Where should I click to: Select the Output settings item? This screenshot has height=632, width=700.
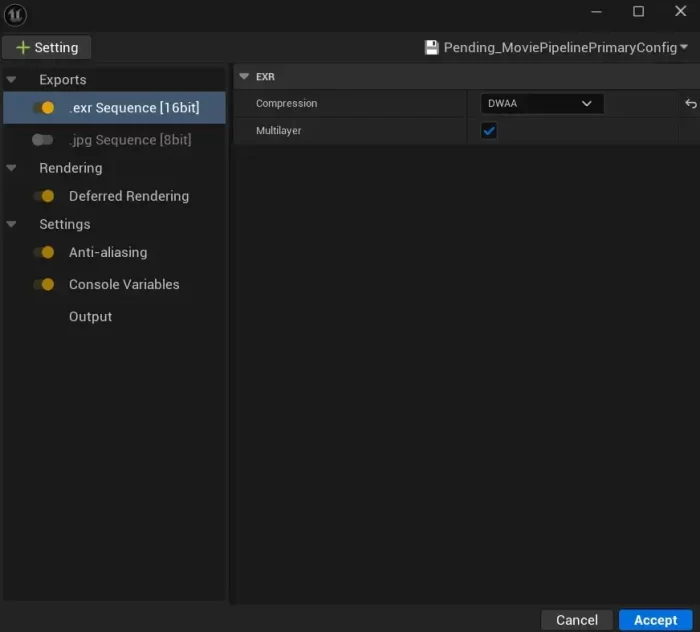pos(90,316)
